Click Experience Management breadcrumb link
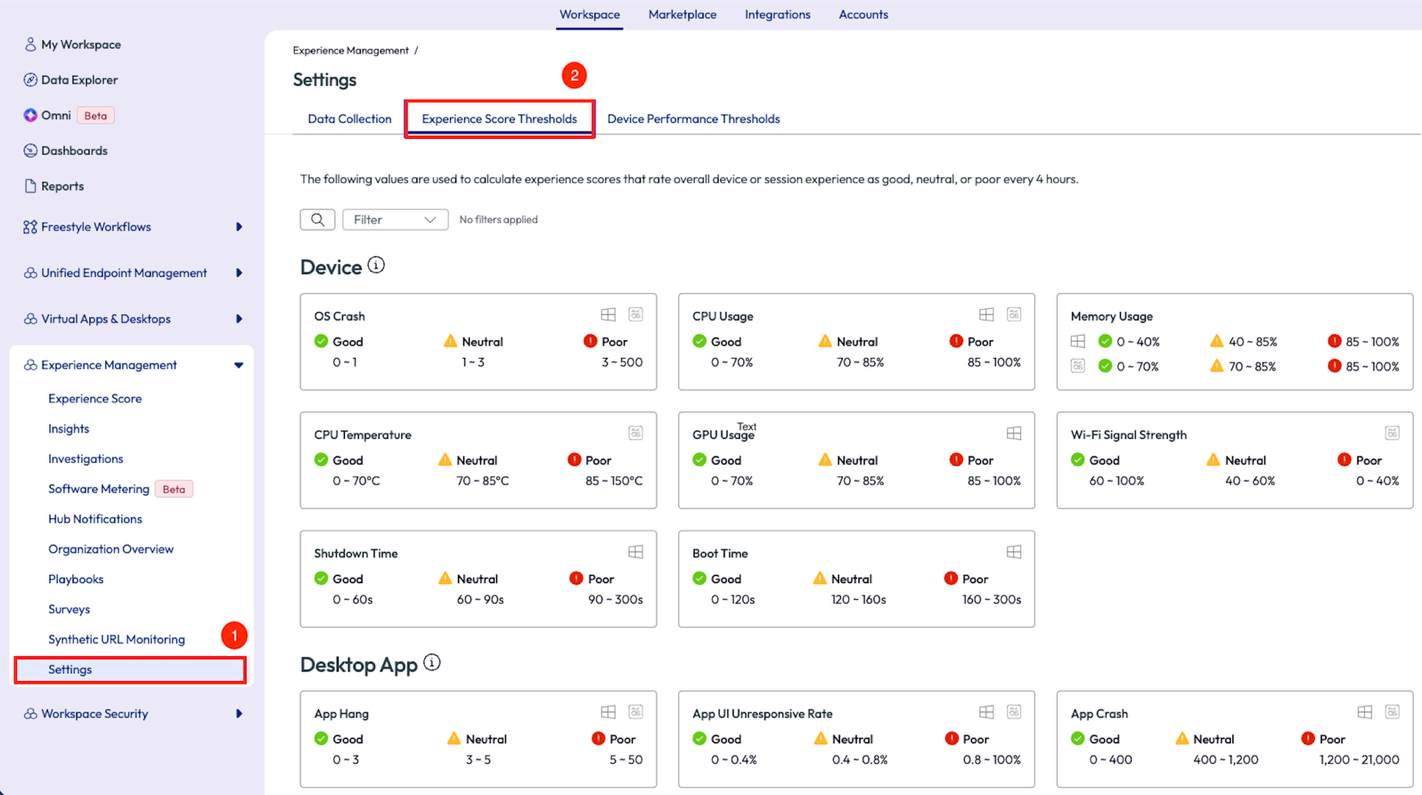 click(350, 50)
